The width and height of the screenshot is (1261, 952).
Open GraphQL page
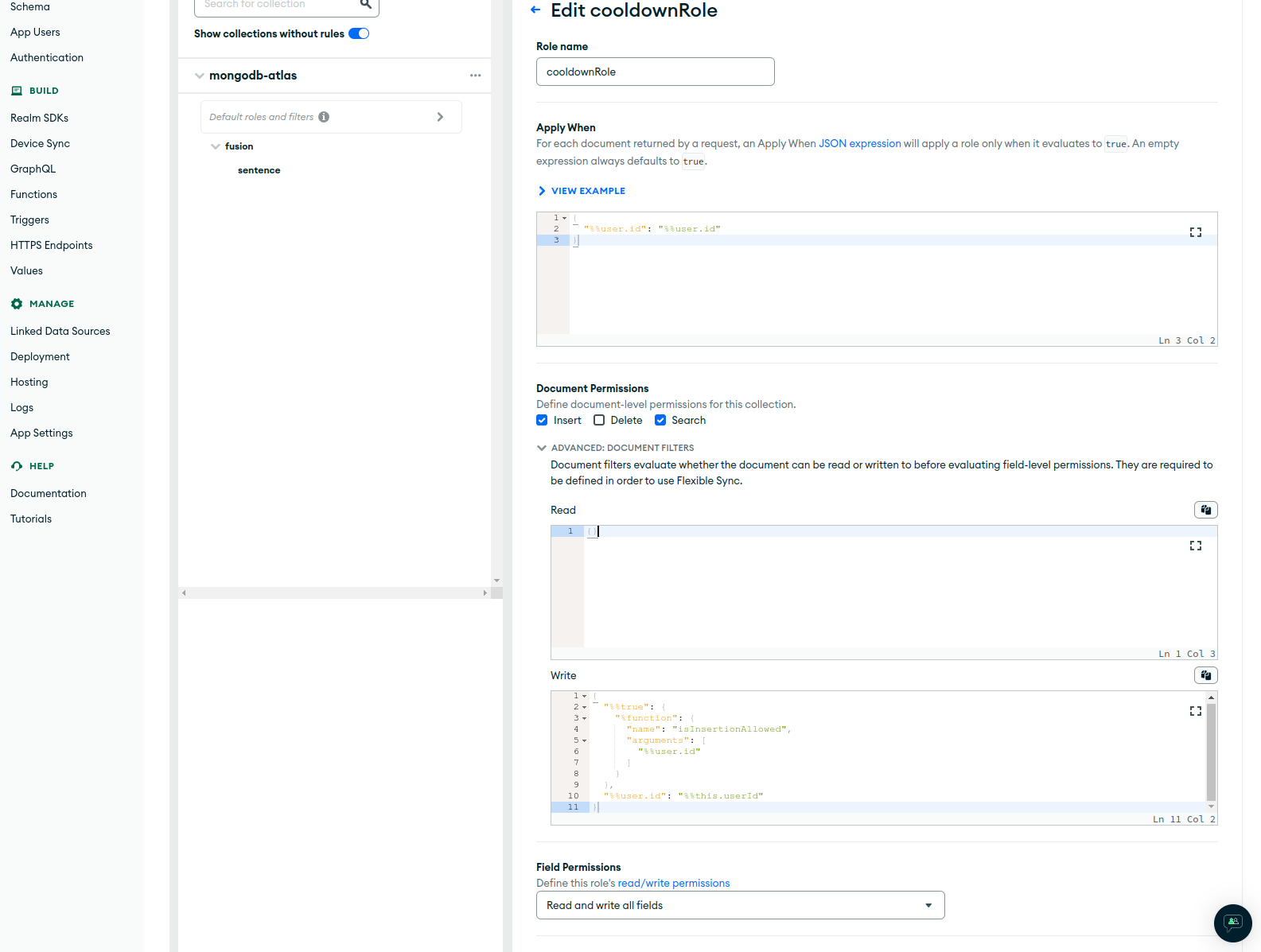(33, 169)
